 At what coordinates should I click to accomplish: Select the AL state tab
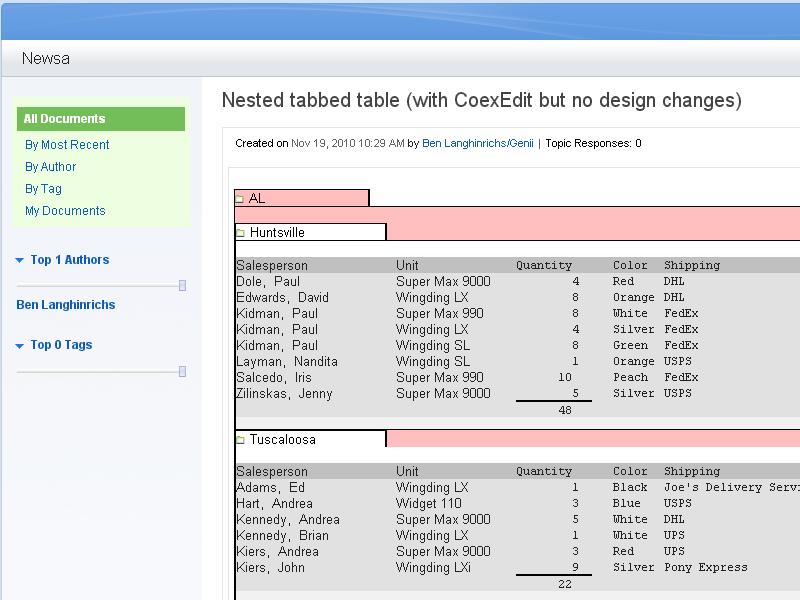click(x=257, y=199)
